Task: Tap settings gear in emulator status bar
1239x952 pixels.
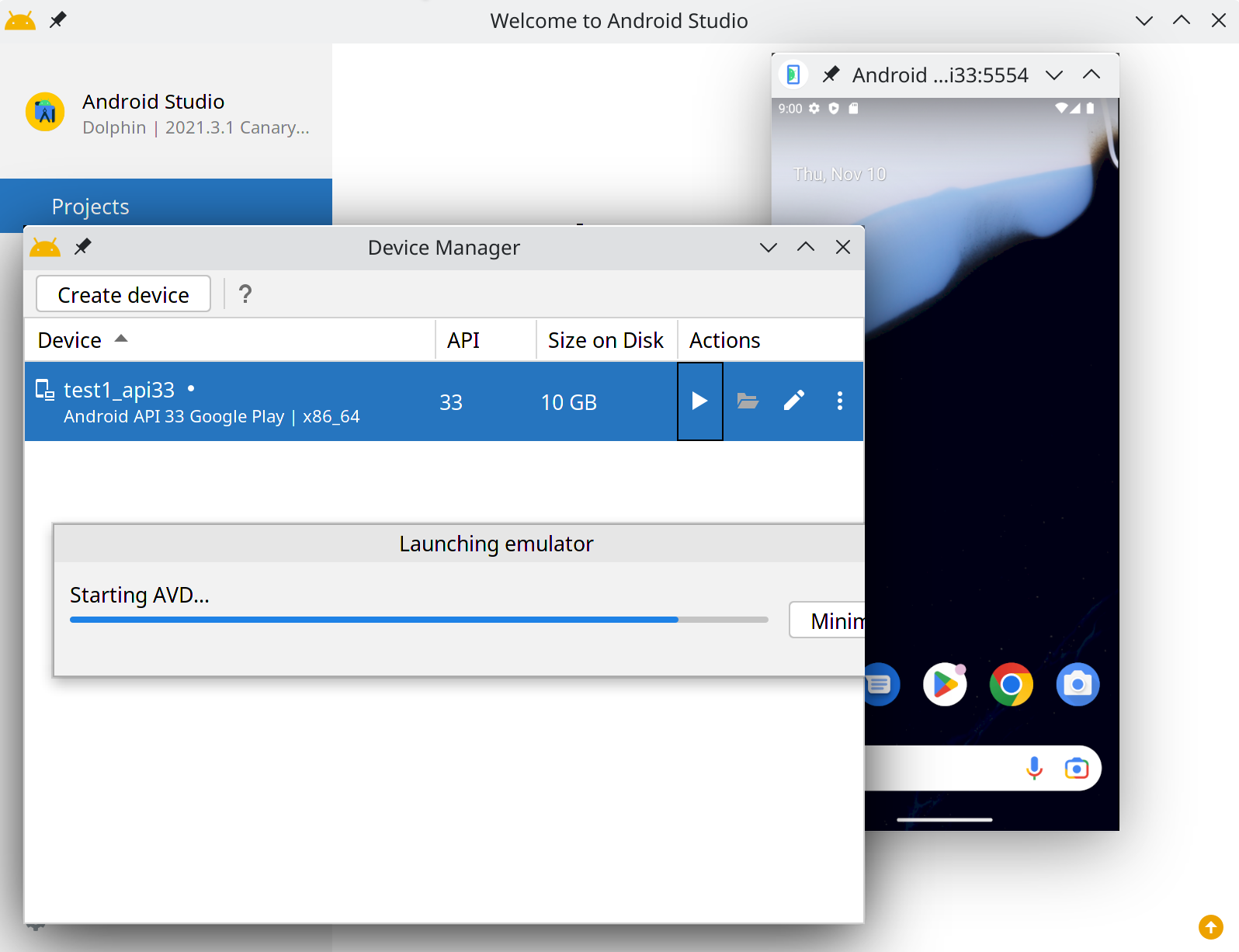Action: tap(814, 109)
